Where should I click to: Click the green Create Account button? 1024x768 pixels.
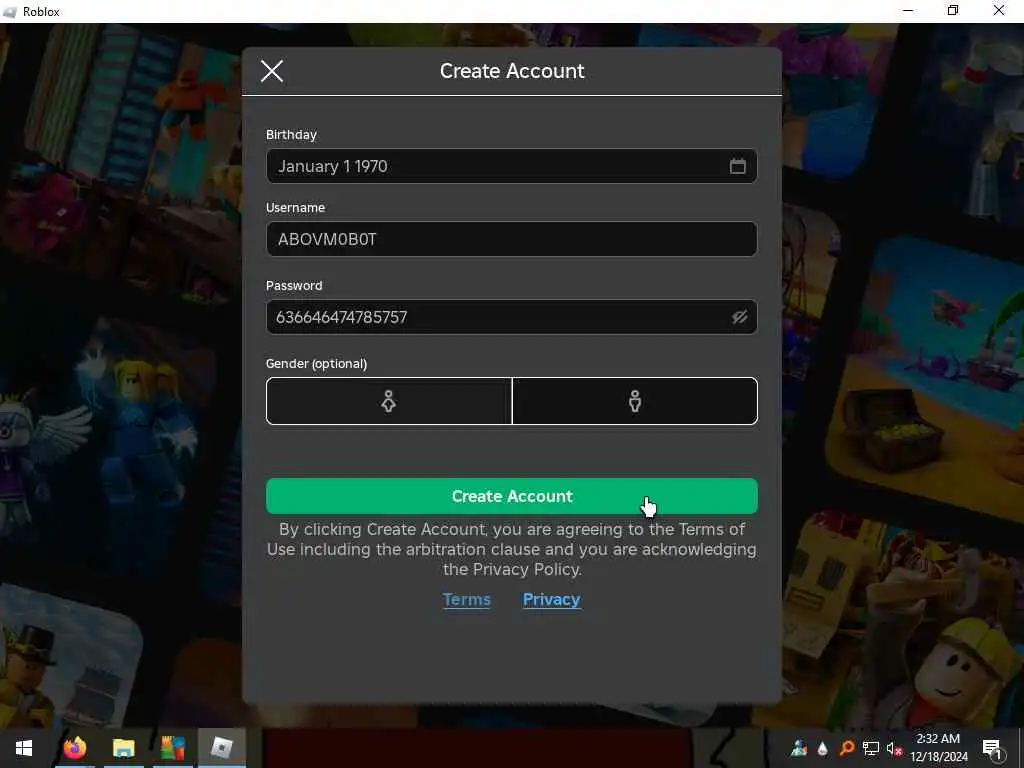click(511, 496)
